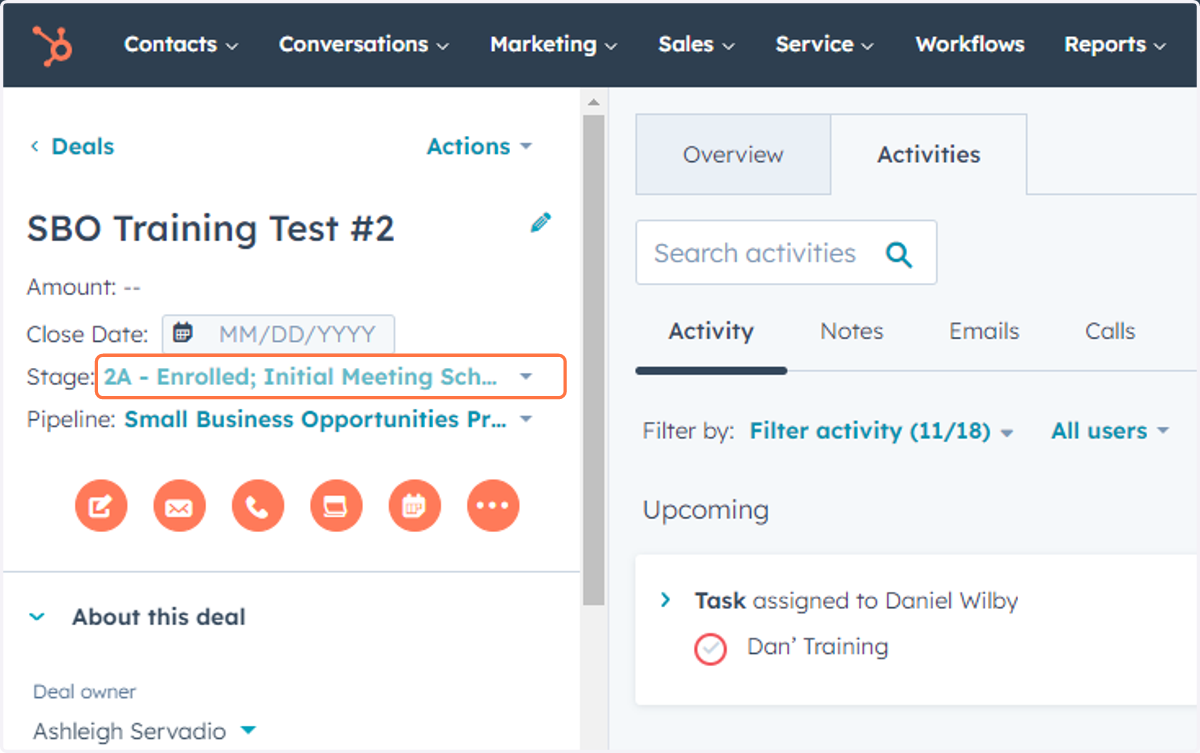
Task: Mark Dan' Training task complete
Action: (x=710, y=649)
